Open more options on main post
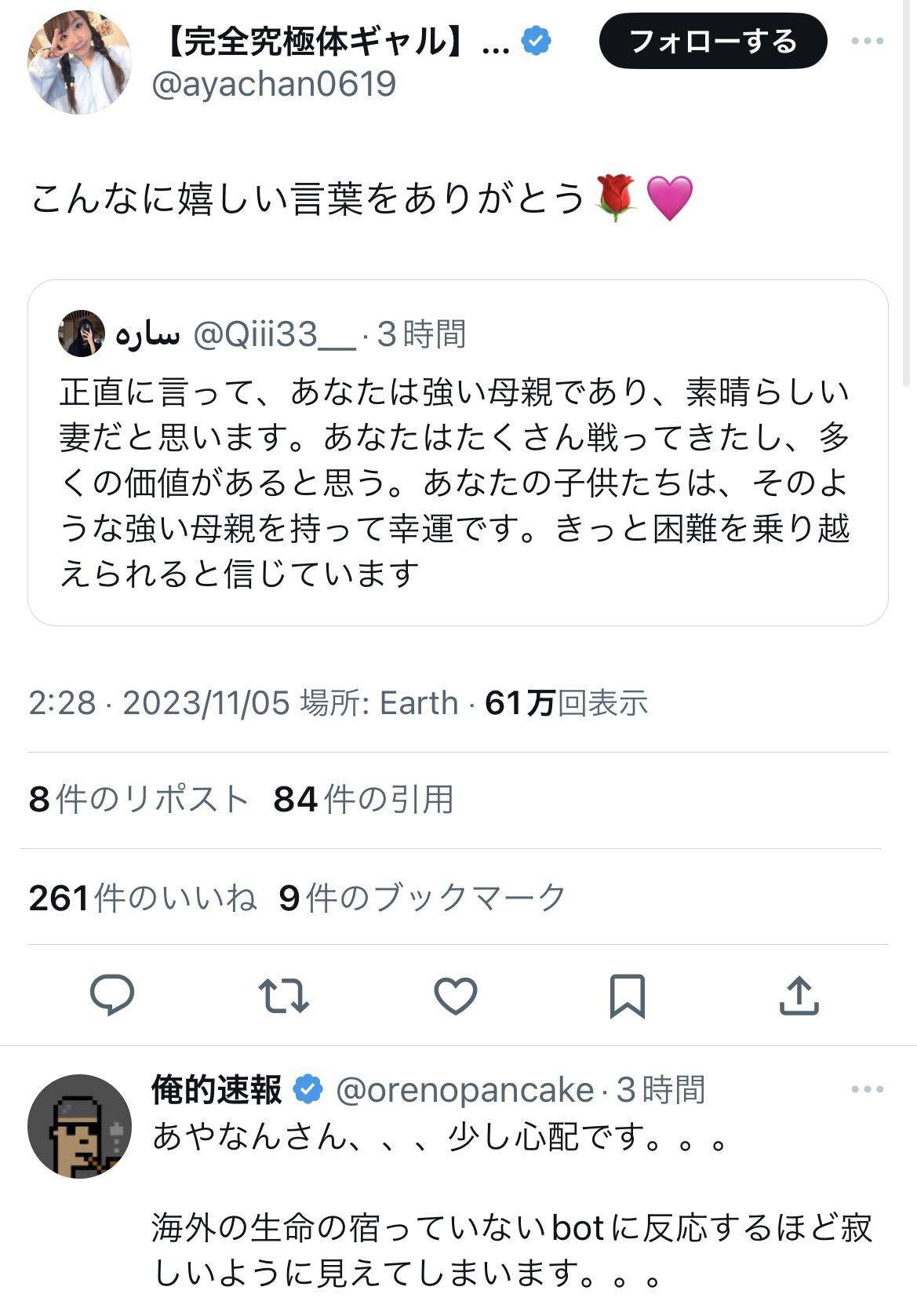Viewport: 917px width, 1316px height. 868,41
